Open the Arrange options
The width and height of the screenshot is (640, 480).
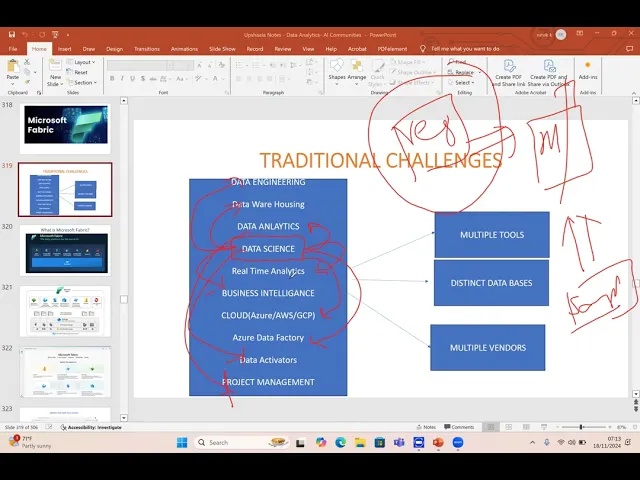pyautogui.click(x=357, y=71)
